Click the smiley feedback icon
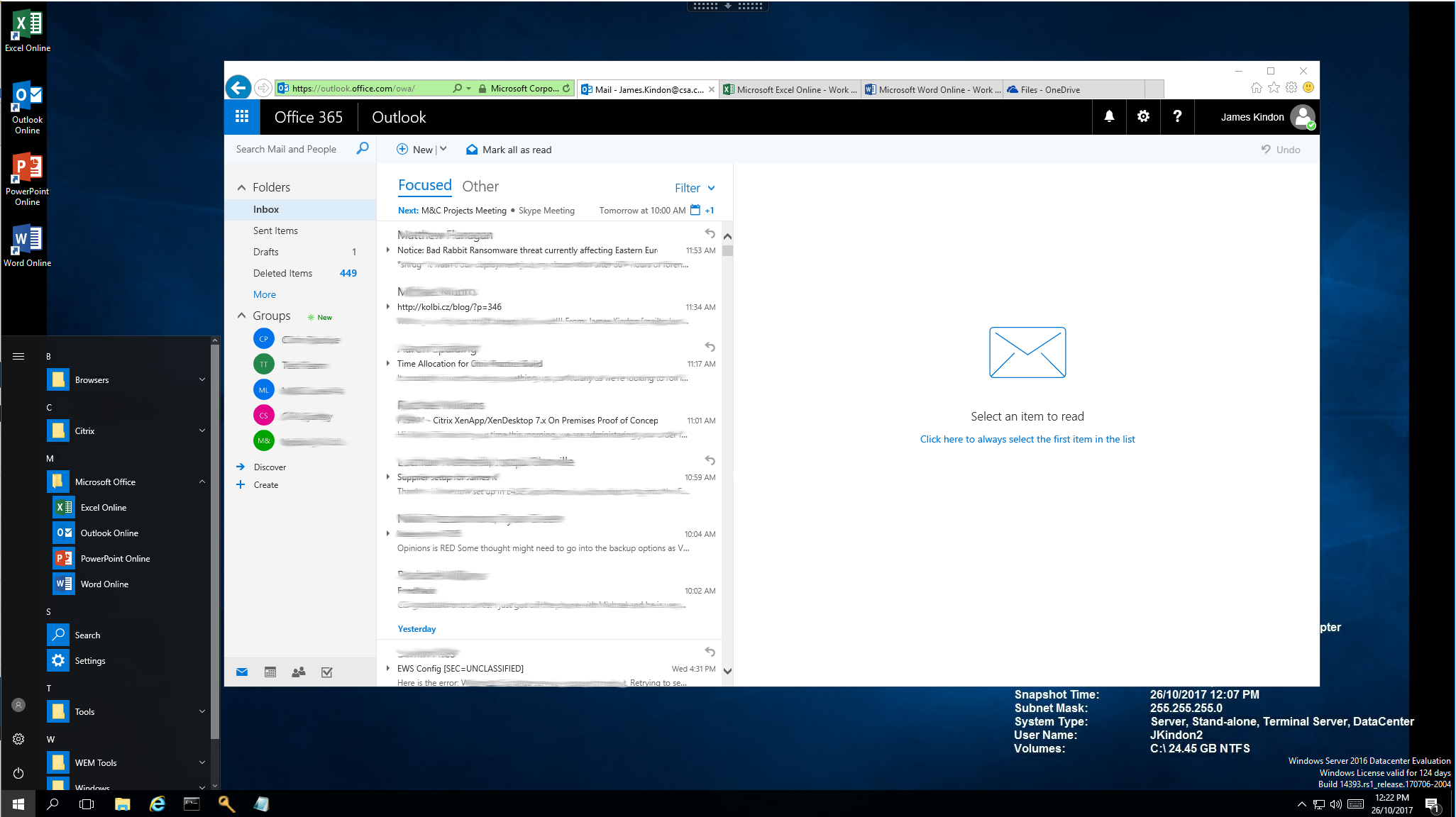 (x=1308, y=88)
